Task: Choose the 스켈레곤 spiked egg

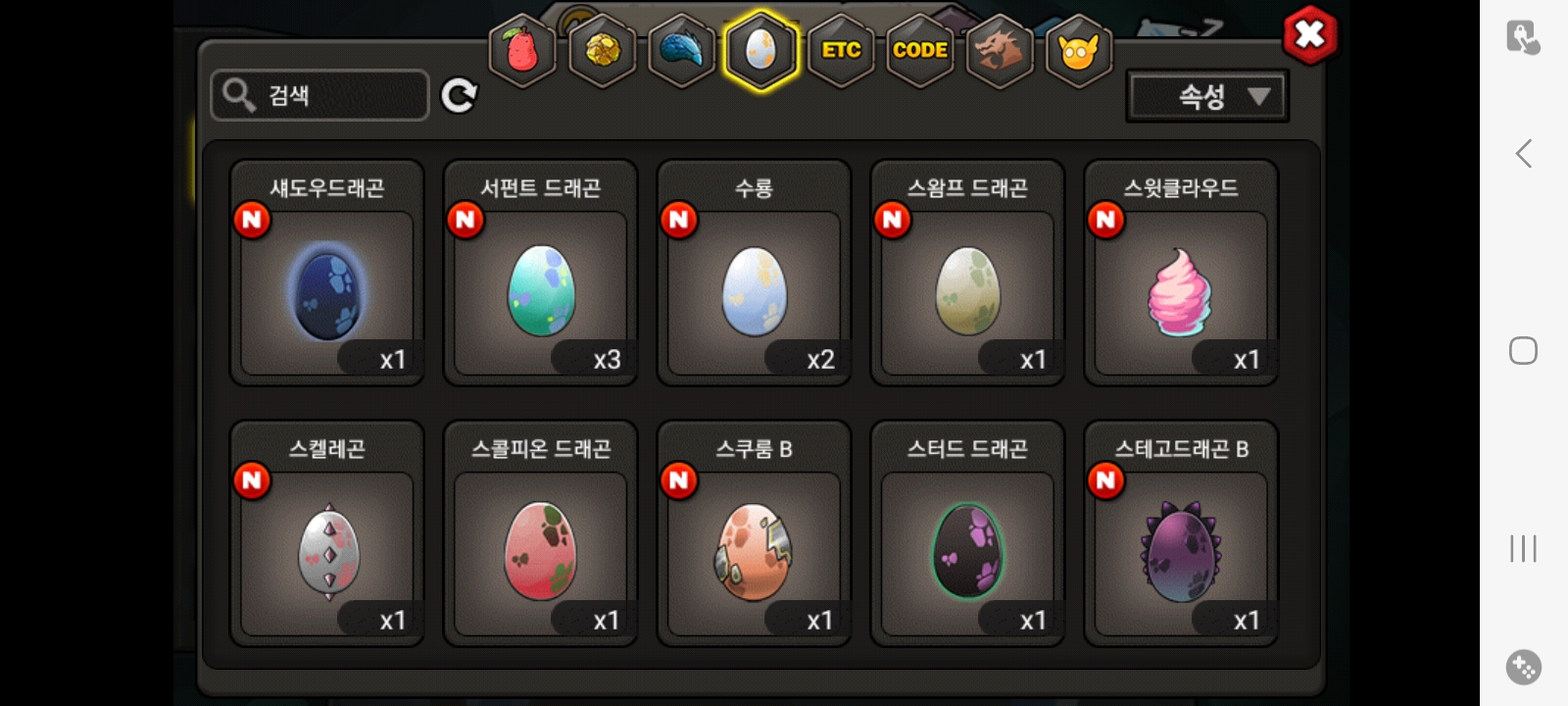Action: click(x=327, y=534)
